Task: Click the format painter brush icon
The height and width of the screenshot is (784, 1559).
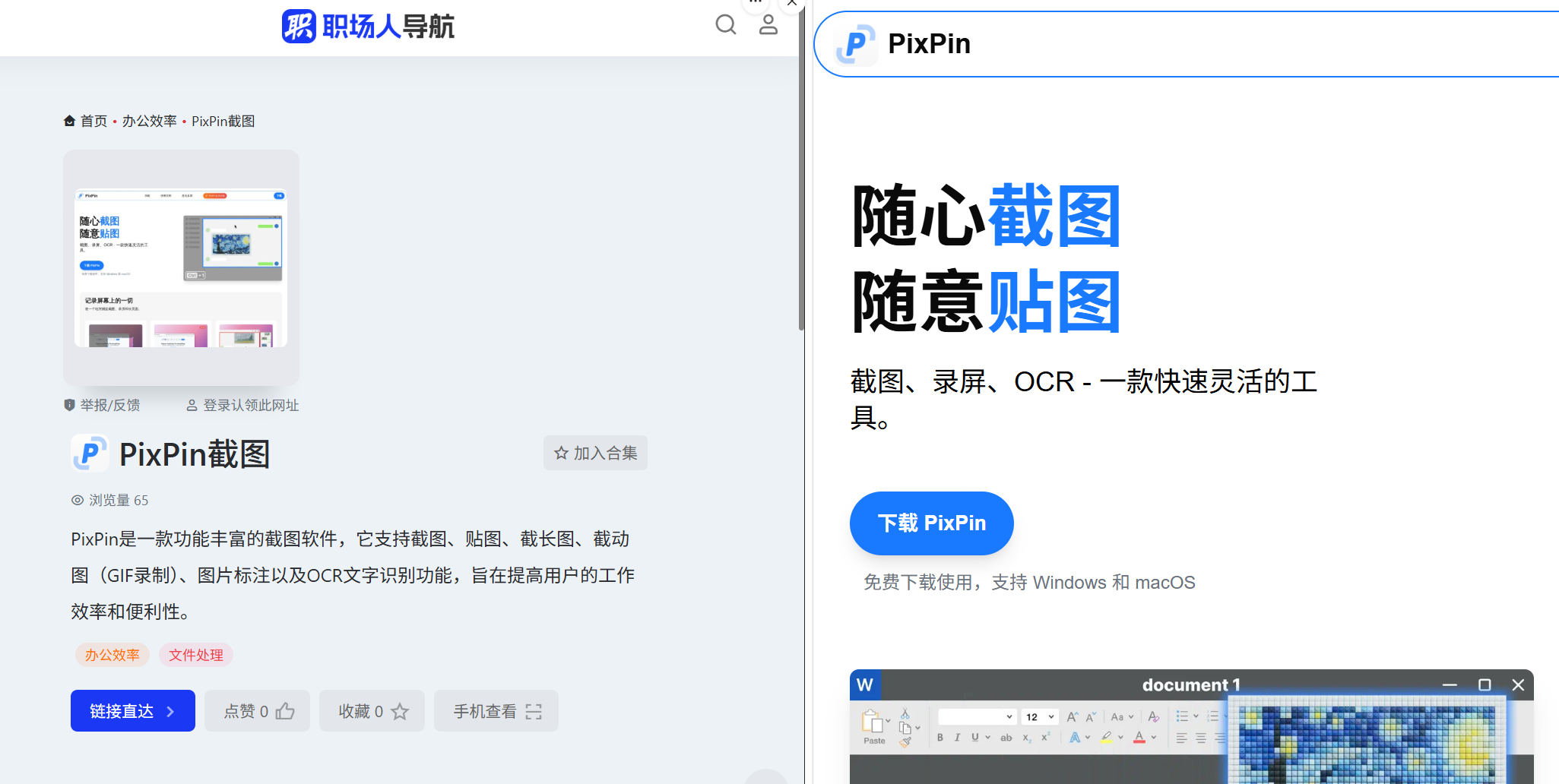Action: click(x=905, y=742)
